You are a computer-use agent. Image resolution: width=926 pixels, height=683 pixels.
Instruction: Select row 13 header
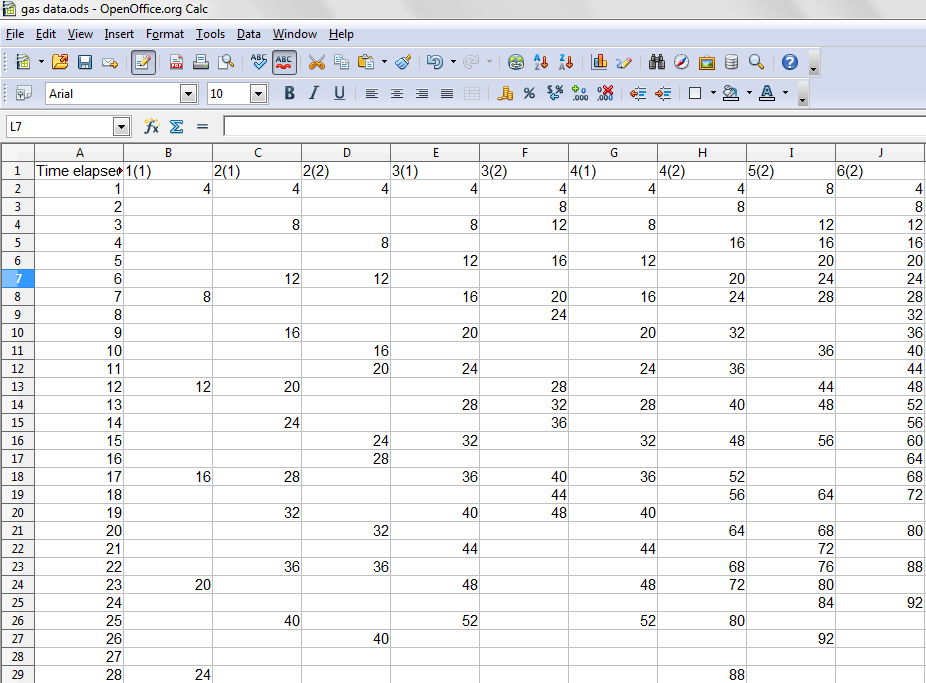(x=17, y=387)
